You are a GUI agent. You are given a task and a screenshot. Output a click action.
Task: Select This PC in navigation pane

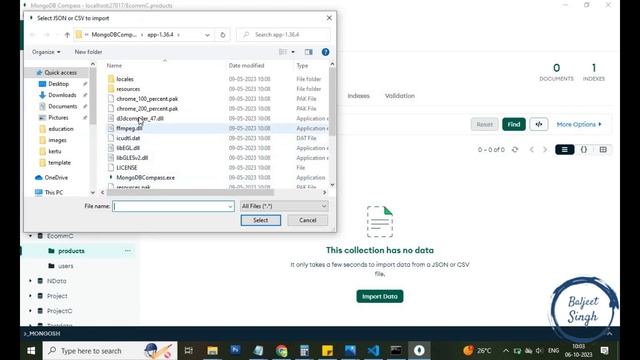point(53,192)
